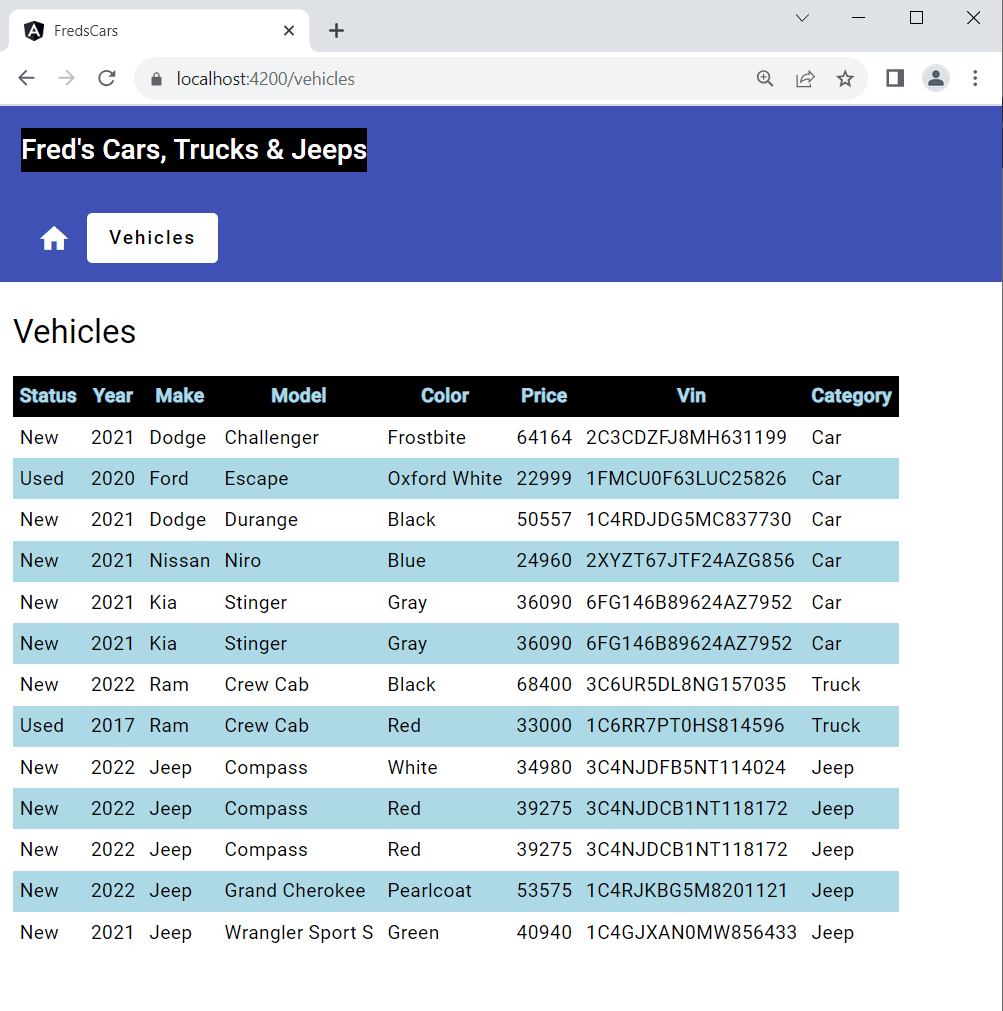Image resolution: width=1003 pixels, height=1011 pixels.
Task: Bookmark page with the star icon
Action: [845, 79]
